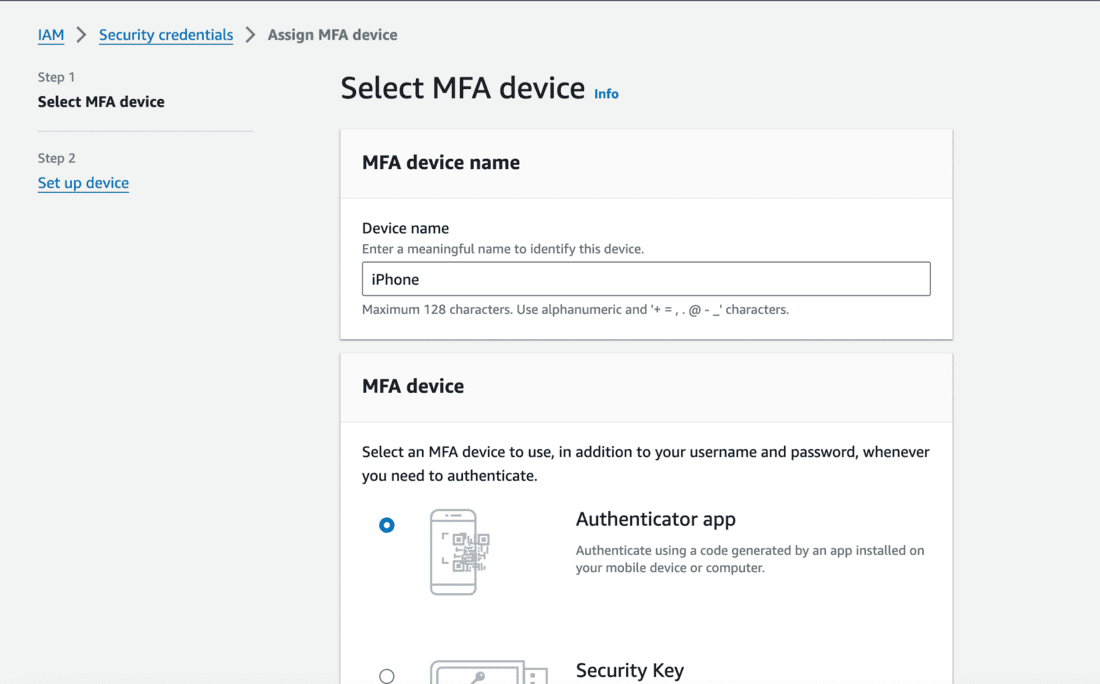Focus the Device name text field
The image size is (1100, 684).
click(x=646, y=279)
